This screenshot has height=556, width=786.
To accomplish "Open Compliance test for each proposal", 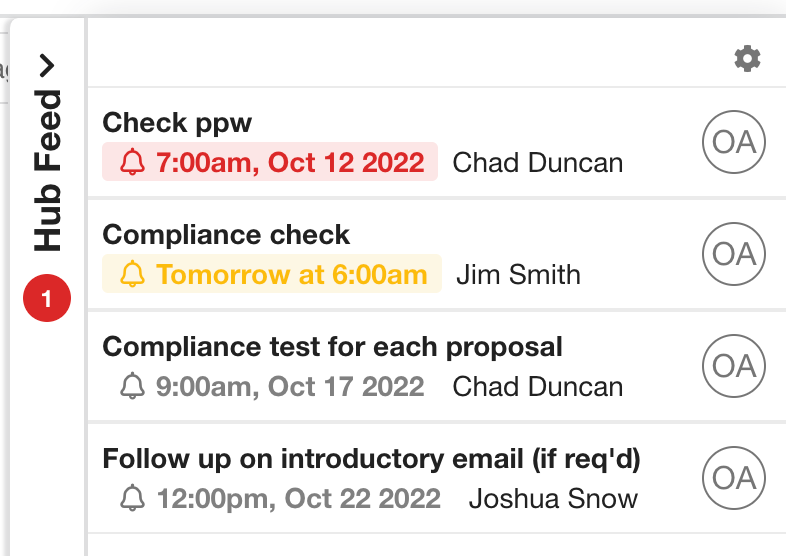I will click(x=333, y=347).
